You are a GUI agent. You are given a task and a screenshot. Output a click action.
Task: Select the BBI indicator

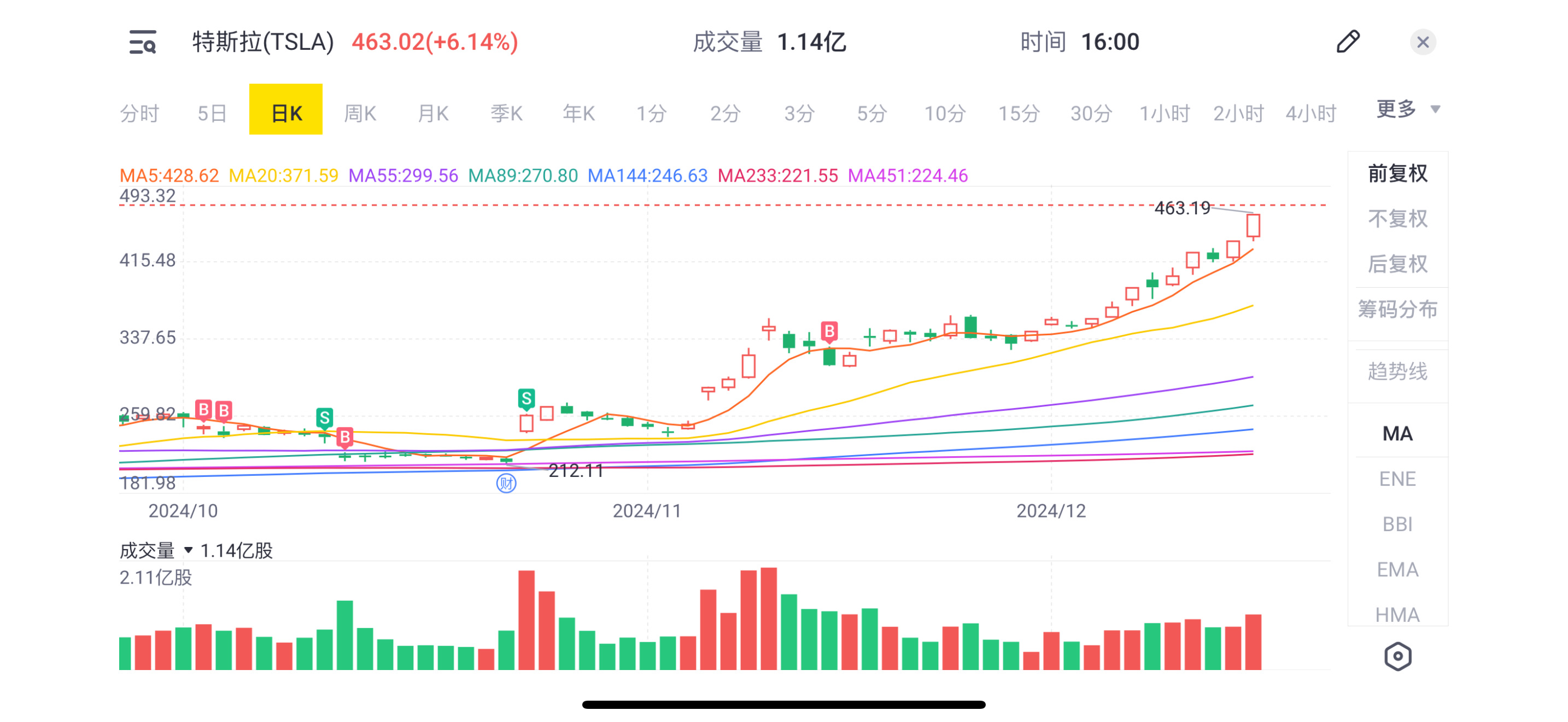click(1397, 524)
